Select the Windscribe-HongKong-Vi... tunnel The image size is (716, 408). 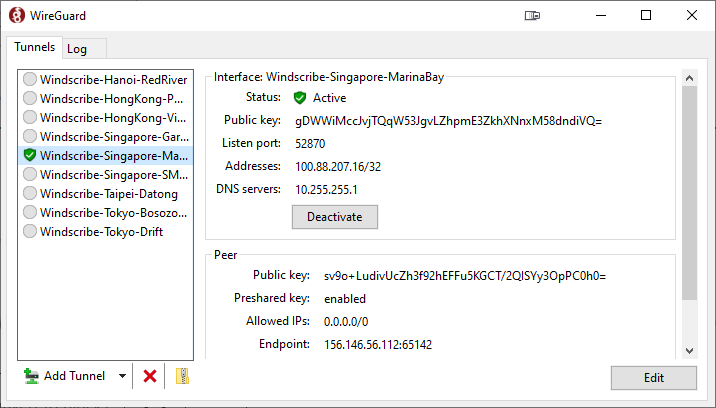pos(105,117)
